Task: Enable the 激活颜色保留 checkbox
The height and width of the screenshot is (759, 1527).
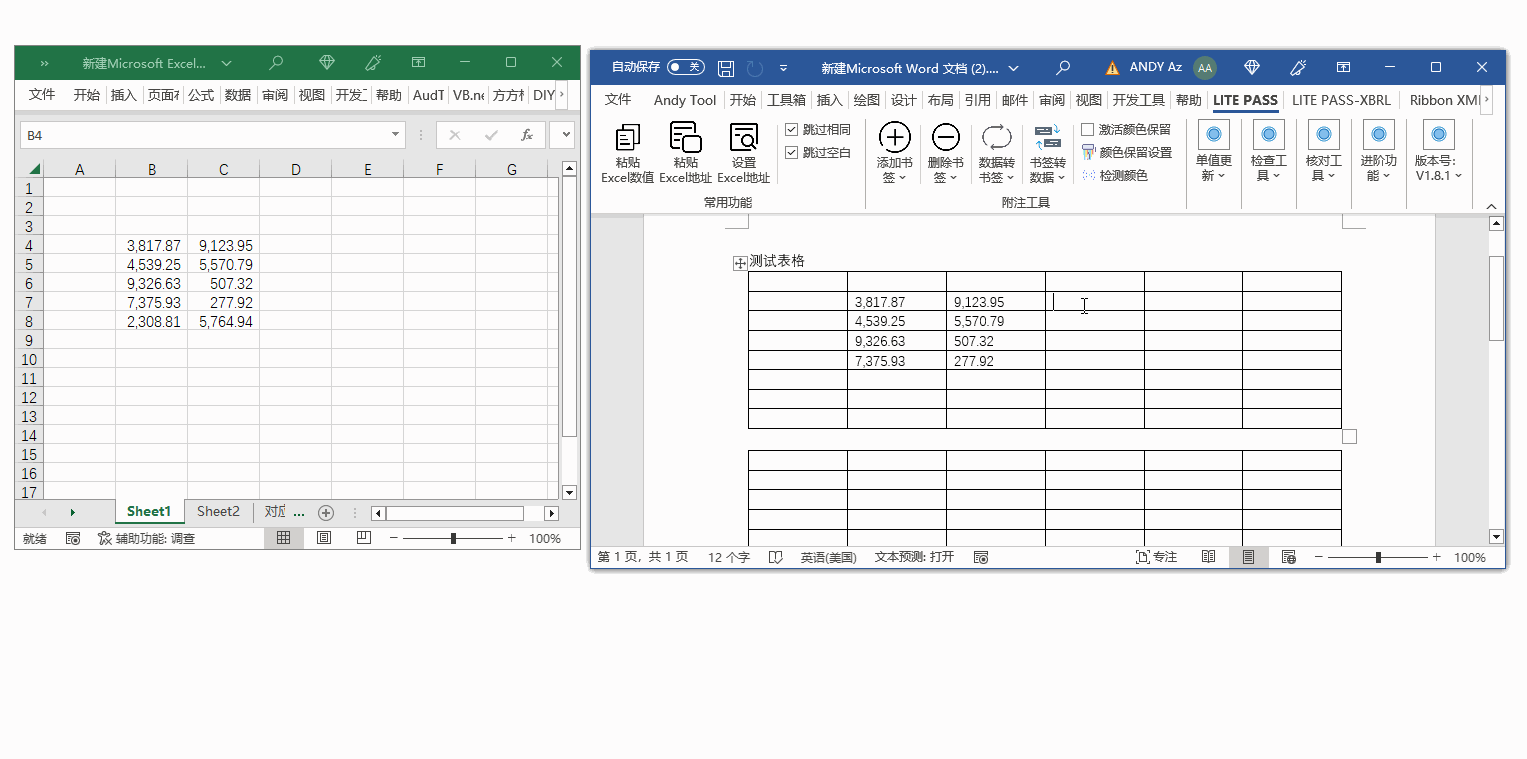Action: pos(1088,130)
